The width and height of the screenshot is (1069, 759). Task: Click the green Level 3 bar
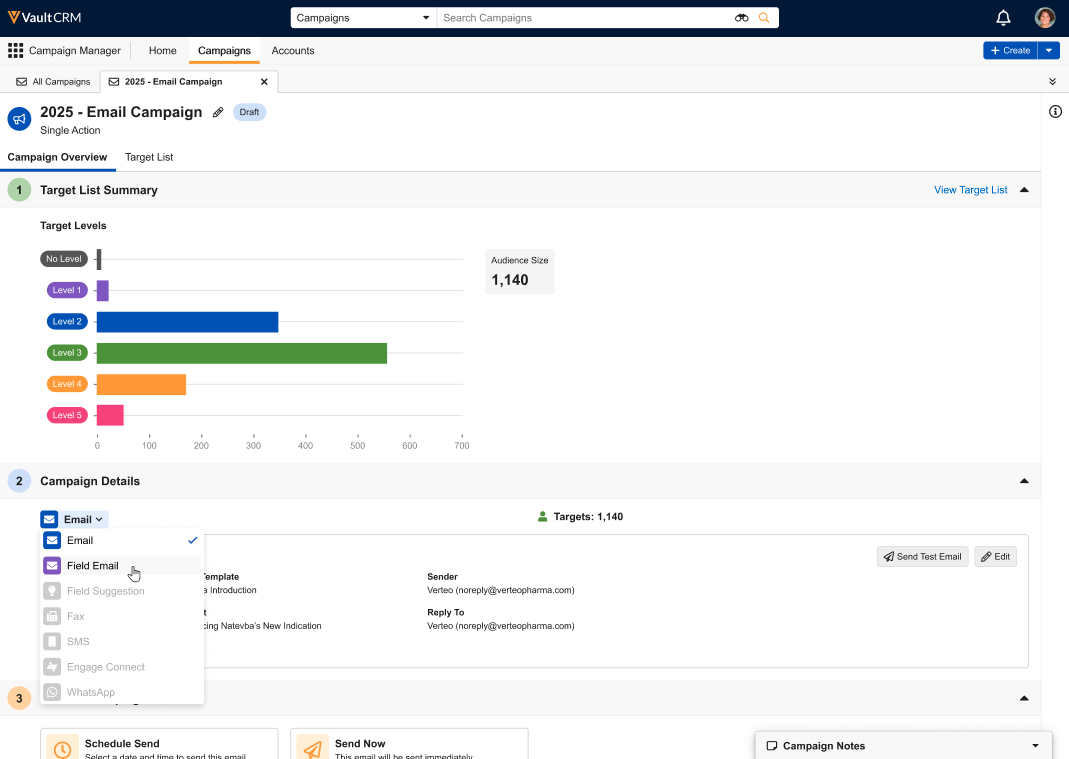coord(241,353)
